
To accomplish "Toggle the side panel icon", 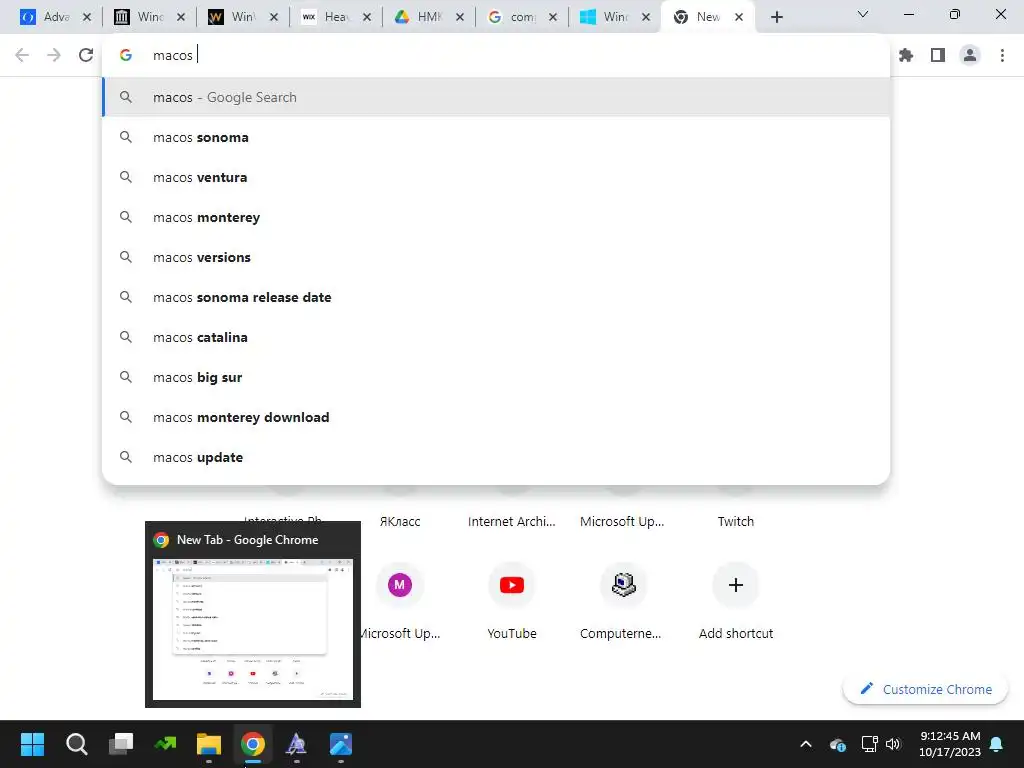I will tap(938, 56).
